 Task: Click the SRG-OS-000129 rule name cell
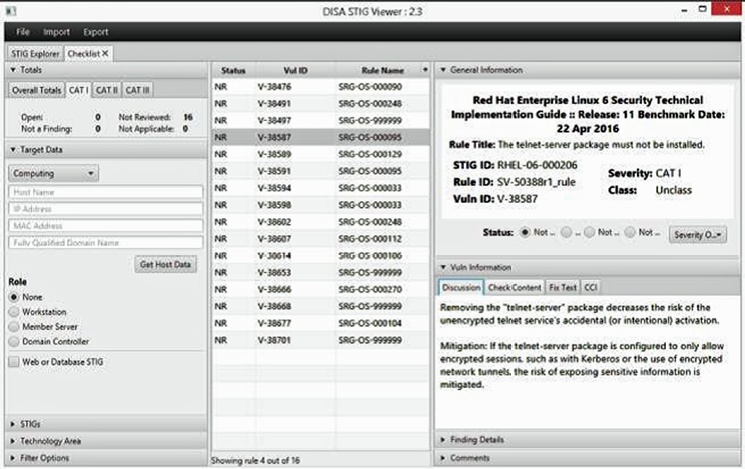coord(370,154)
